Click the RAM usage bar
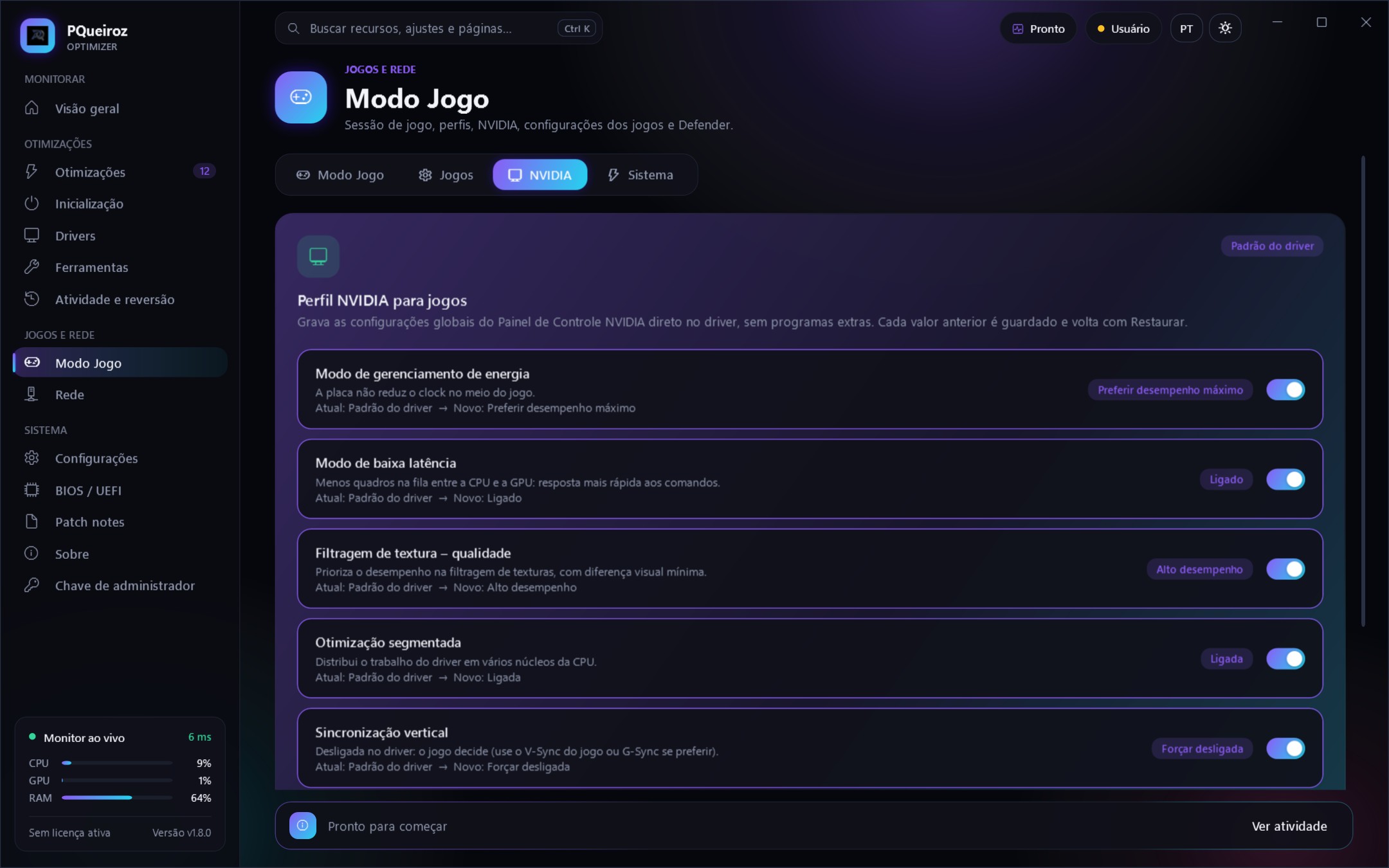Screen dimensions: 1389x868 pyautogui.click(x=117, y=798)
